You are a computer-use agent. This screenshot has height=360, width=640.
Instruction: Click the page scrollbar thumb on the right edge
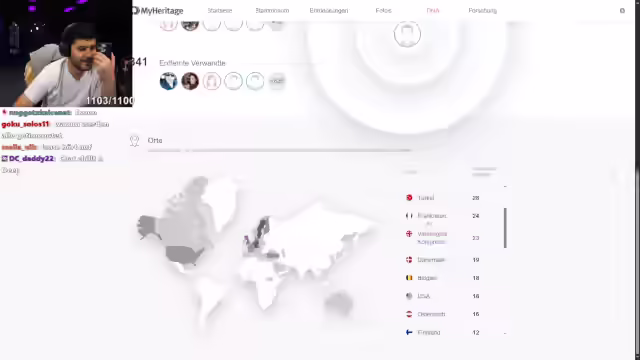coord(637,261)
